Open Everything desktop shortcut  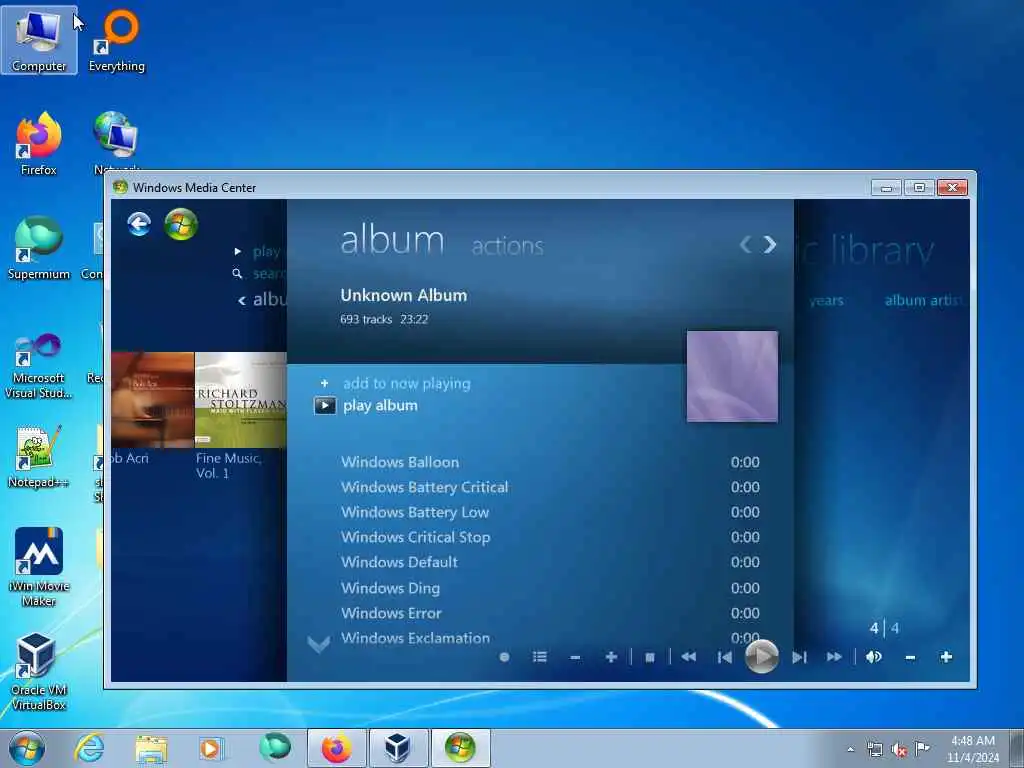[x=117, y=40]
